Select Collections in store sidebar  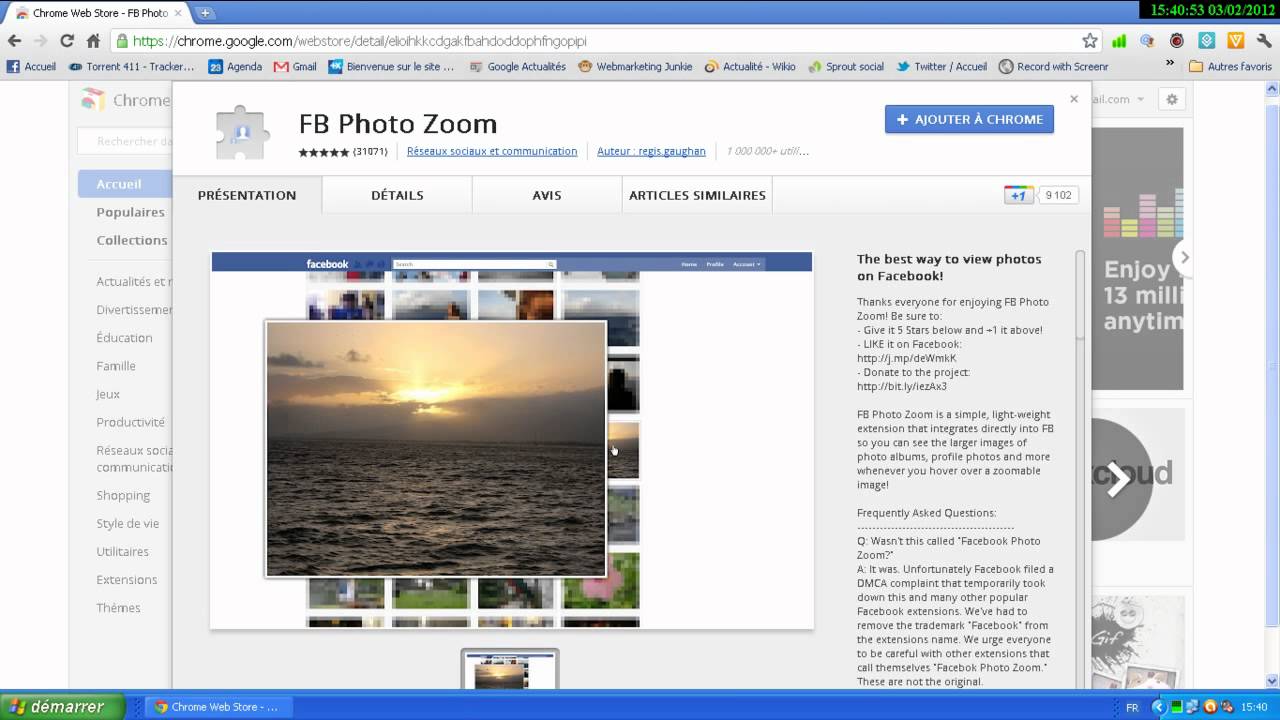(x=132, y=240)
